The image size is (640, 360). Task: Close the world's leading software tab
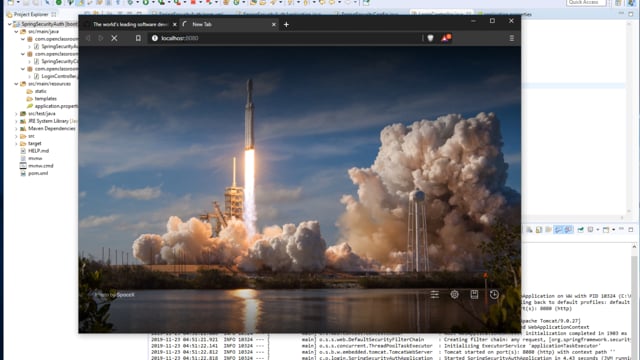[174, 24]
